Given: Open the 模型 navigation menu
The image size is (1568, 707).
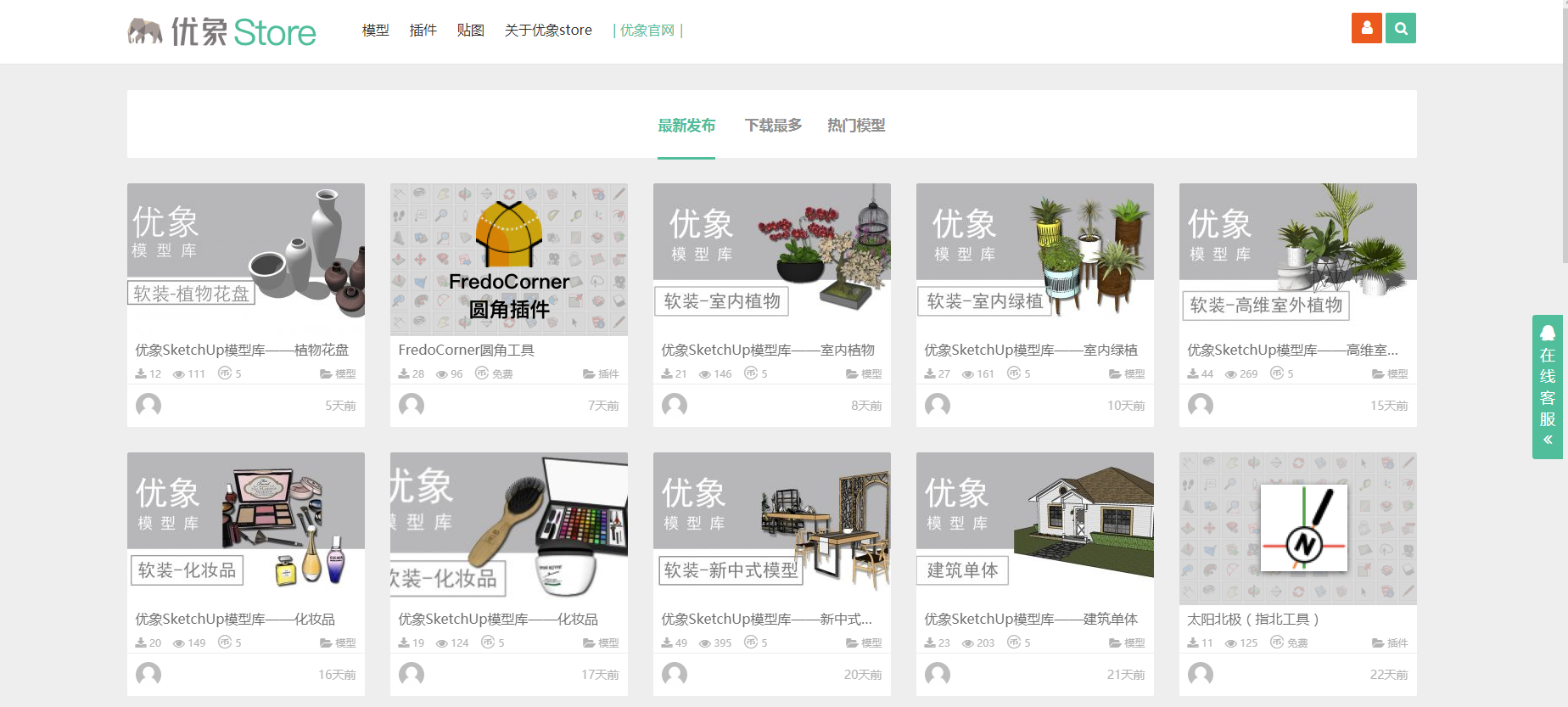Looking at the screenshot, I should click(x=375, y=31).
